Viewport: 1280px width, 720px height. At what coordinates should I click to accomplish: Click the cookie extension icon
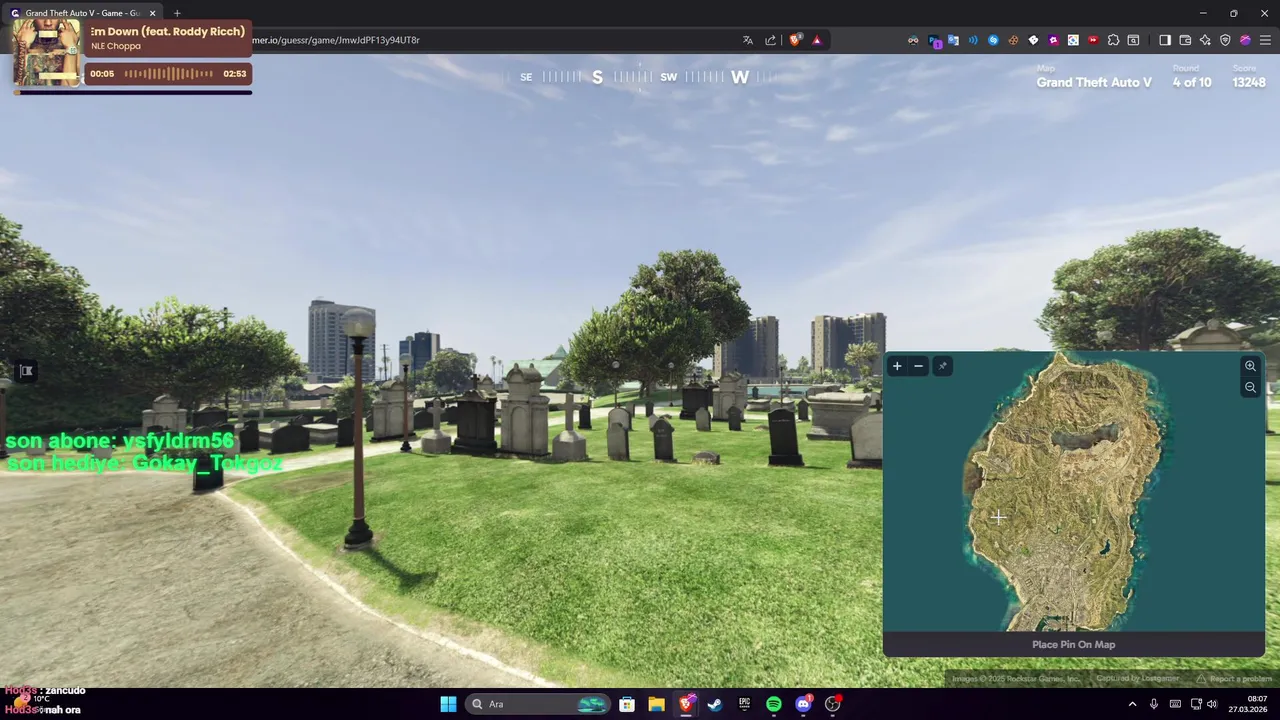[x=1013, y=40]
